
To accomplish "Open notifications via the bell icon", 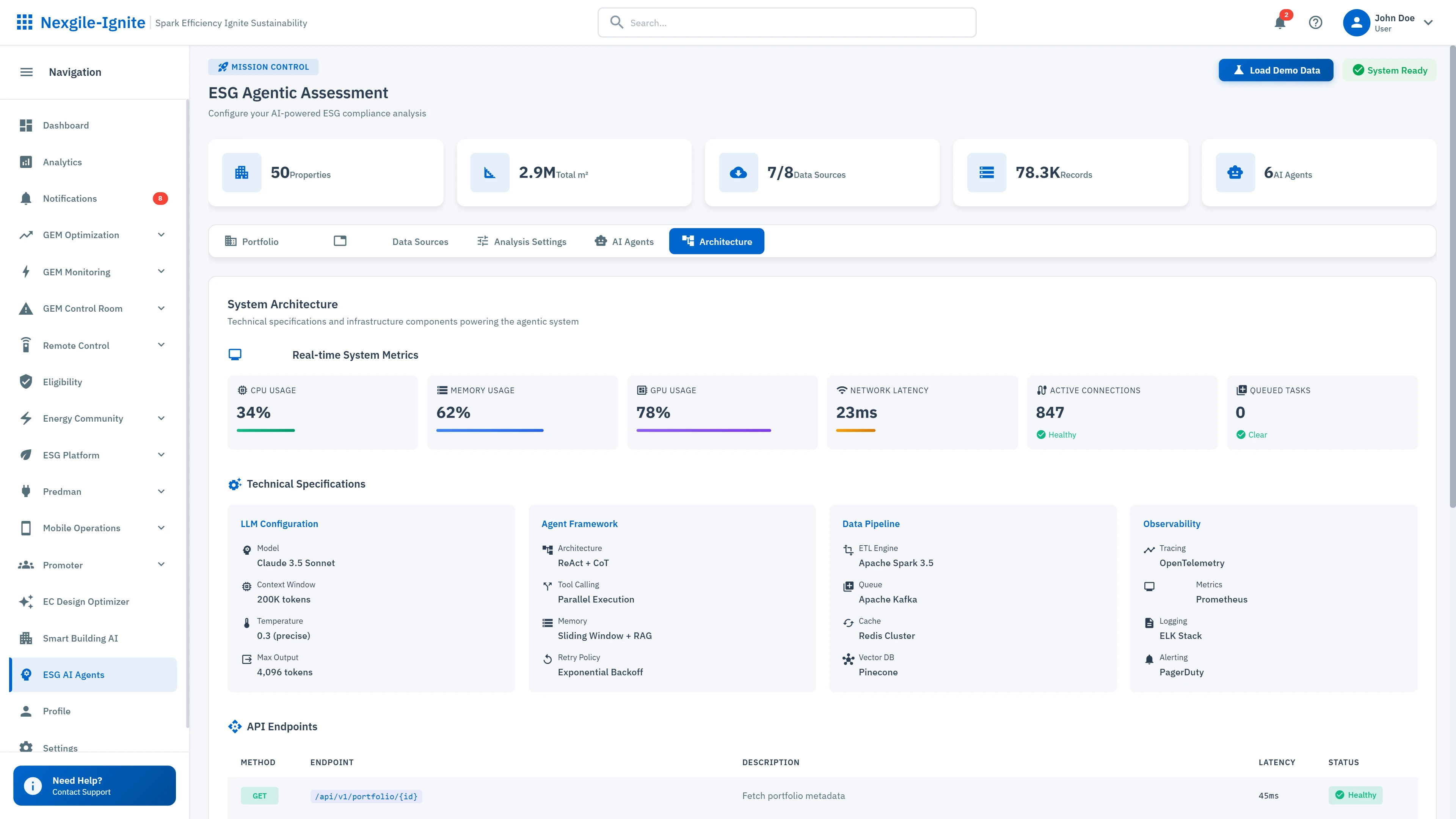I will click(1280, 23).
